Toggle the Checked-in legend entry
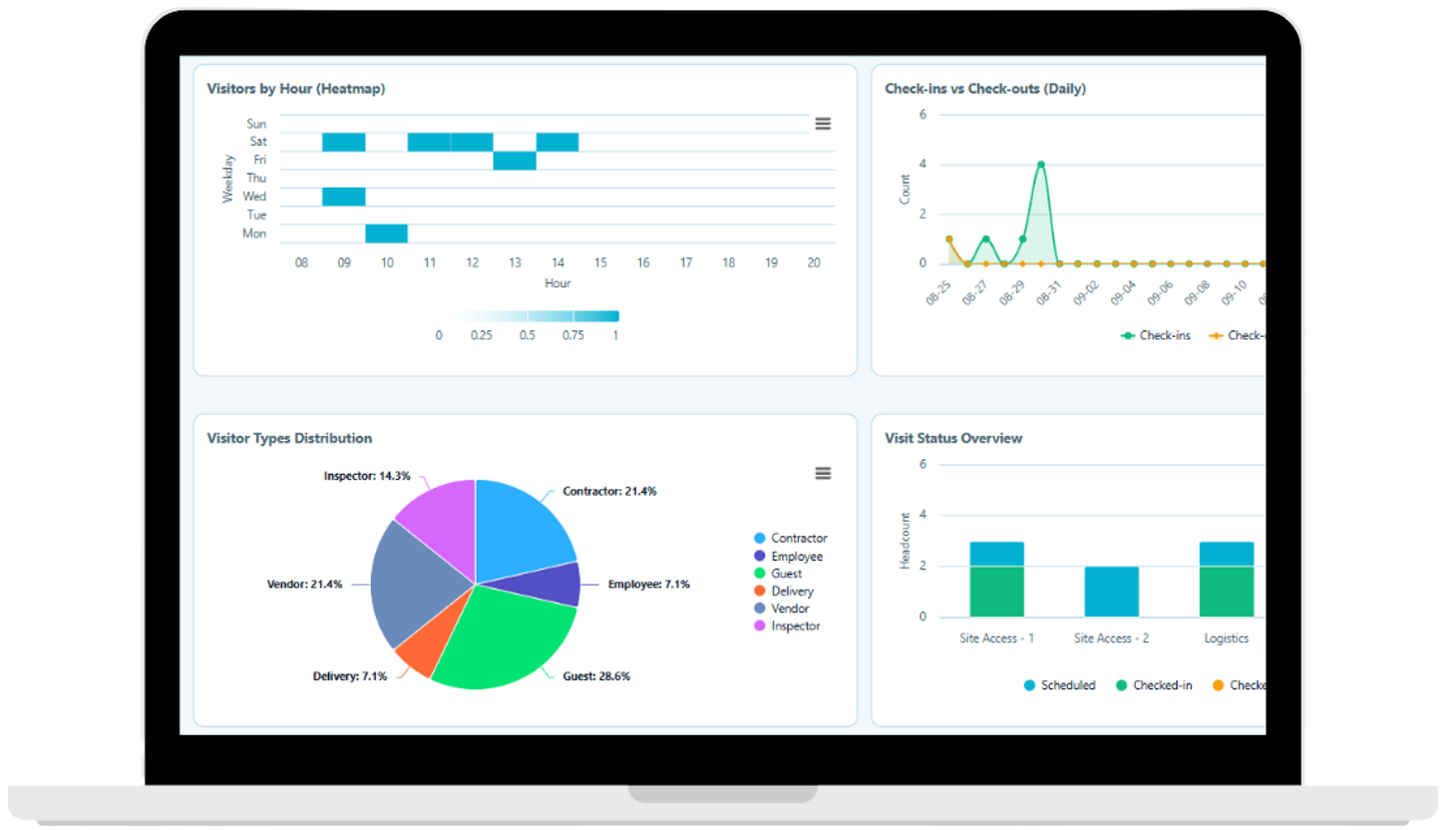Viewport: 1456px width, 830px height. tap(1155, 684)
